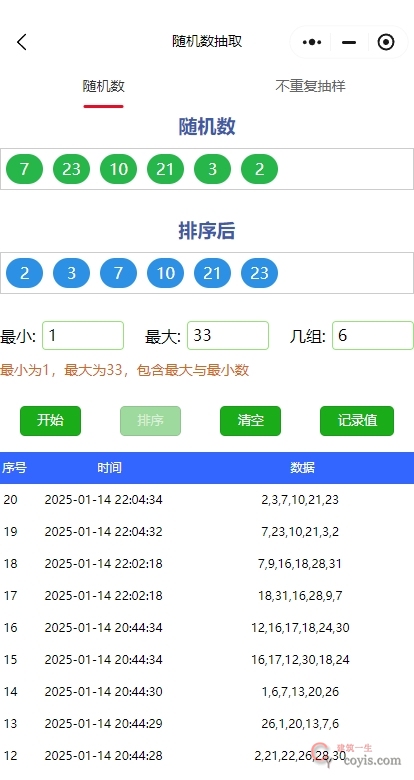The height and width of the screenshot is (780, 414).
Task: Click timestamp 2025-01-14 22:04:34
Action: [104, 499]
